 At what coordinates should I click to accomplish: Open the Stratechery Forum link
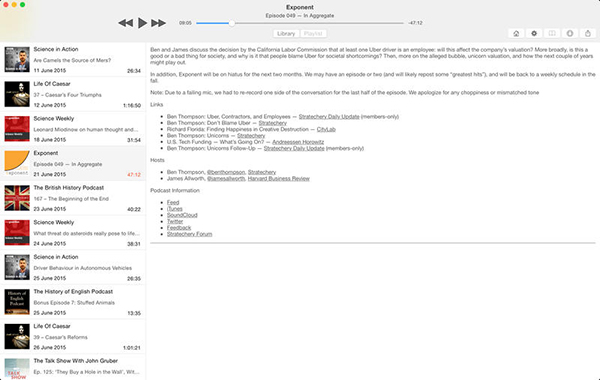(189, 234)
